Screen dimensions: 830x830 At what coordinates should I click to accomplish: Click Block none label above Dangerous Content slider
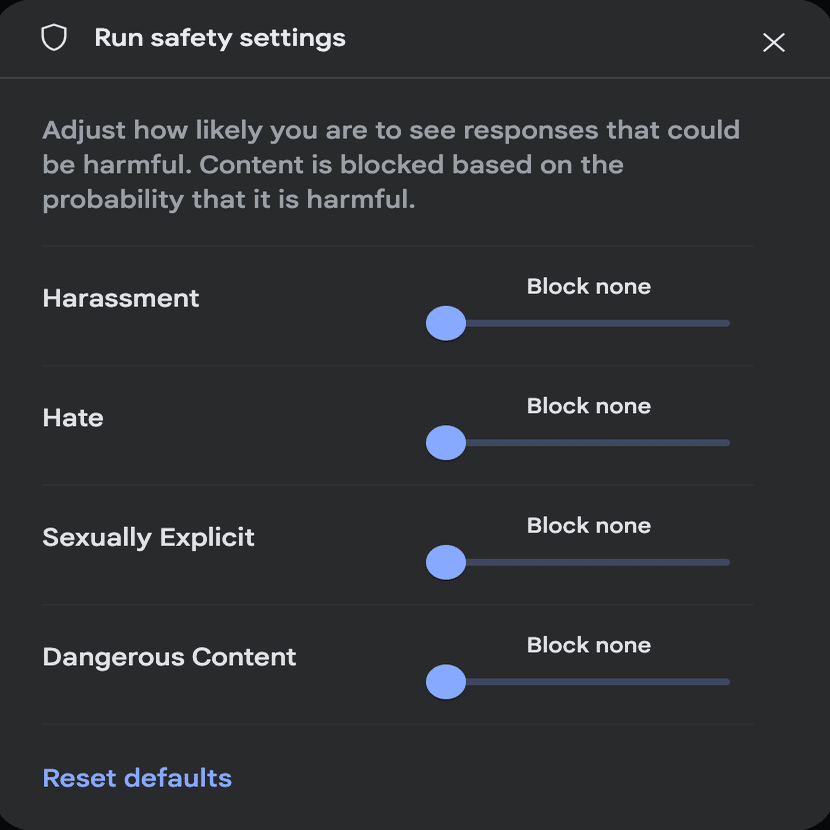click(589, 645)
